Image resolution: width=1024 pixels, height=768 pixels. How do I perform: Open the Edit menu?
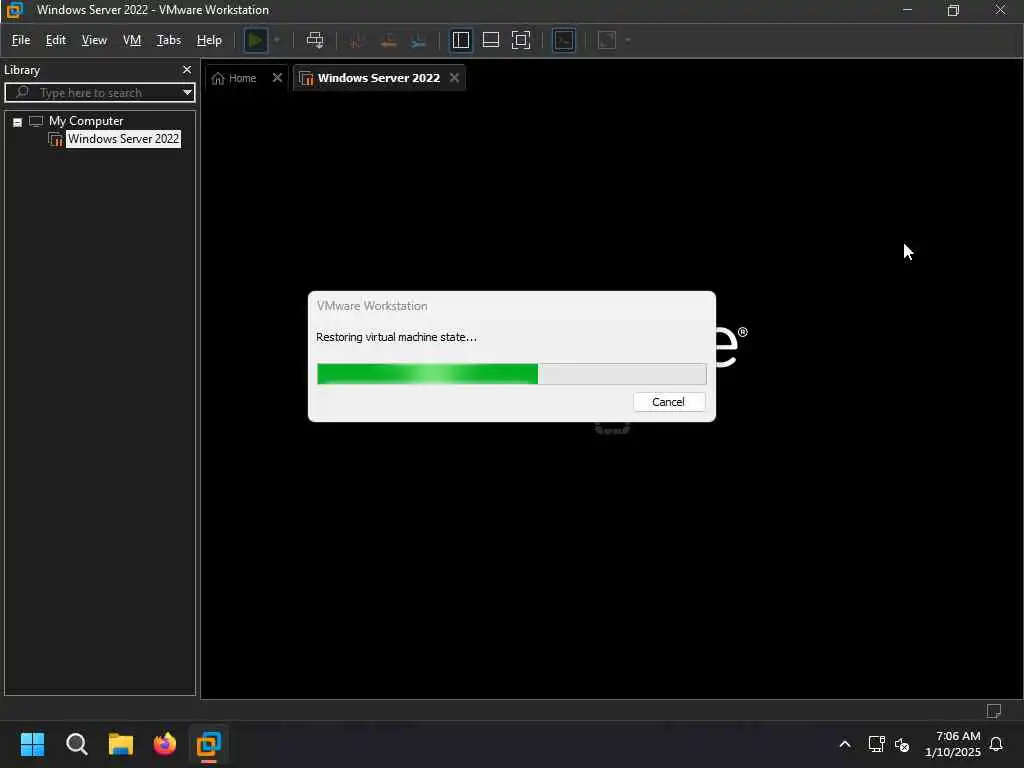[56, 40]
